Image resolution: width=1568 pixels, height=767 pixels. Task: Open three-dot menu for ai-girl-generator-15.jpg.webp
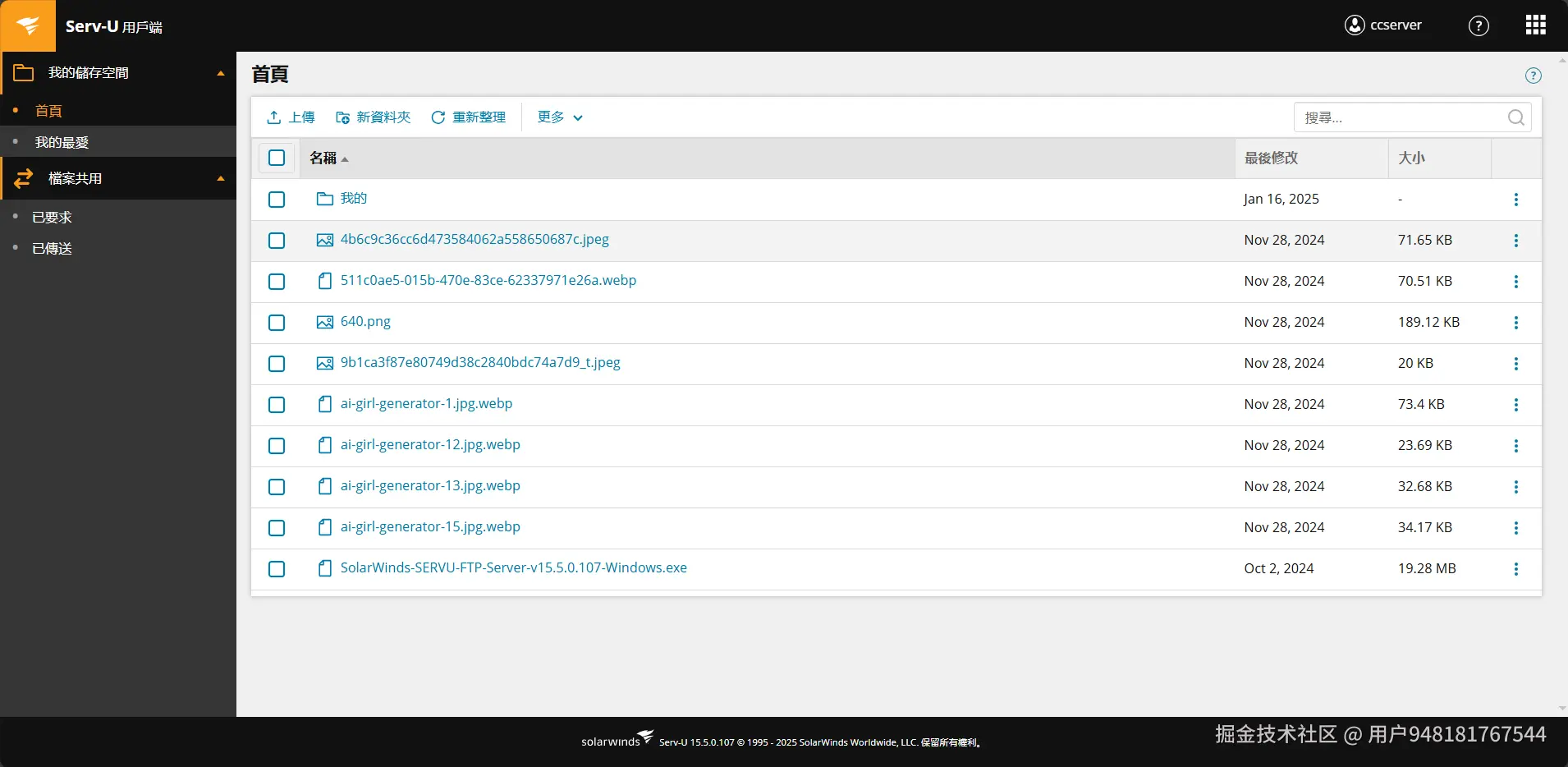[x=1516, y=528]
